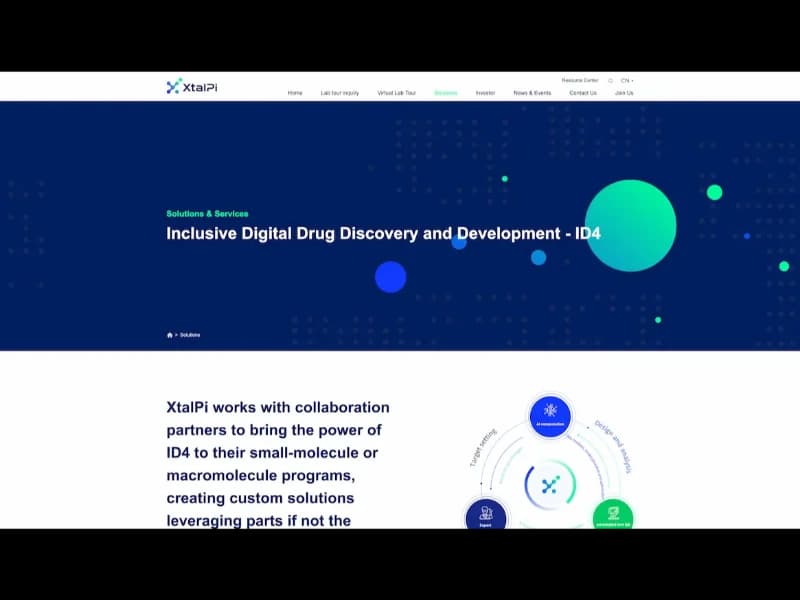Click the Solutions breadcrumb link

190,335
